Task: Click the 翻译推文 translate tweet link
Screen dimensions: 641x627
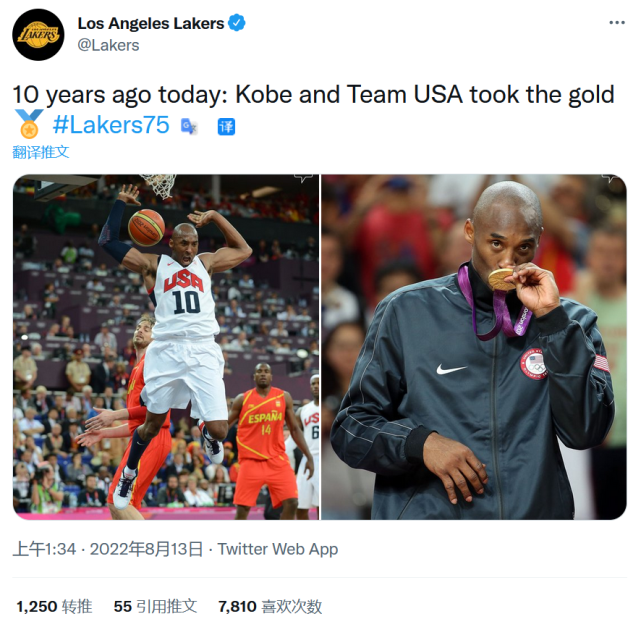Action: click(40, 152)
